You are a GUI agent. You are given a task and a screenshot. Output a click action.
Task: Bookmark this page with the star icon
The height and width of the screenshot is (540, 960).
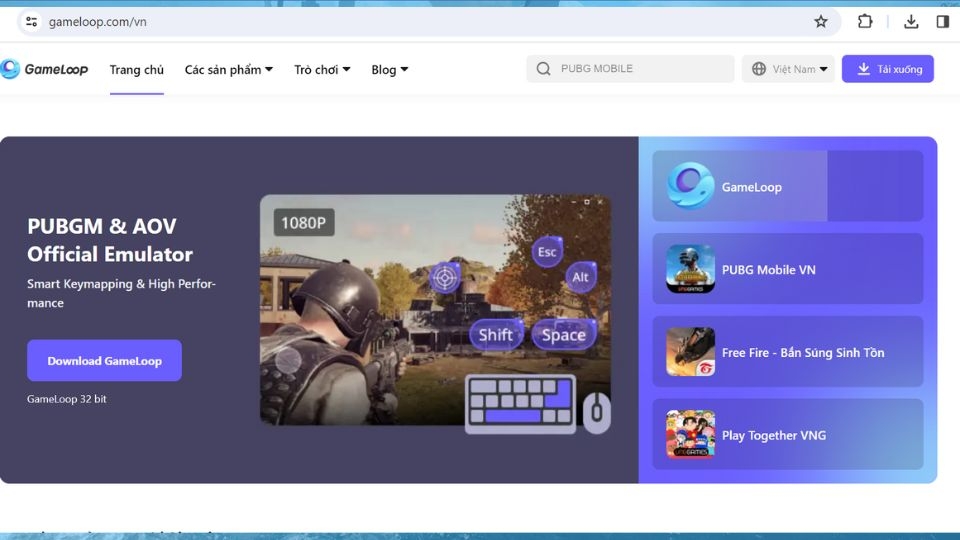point(820,22)
